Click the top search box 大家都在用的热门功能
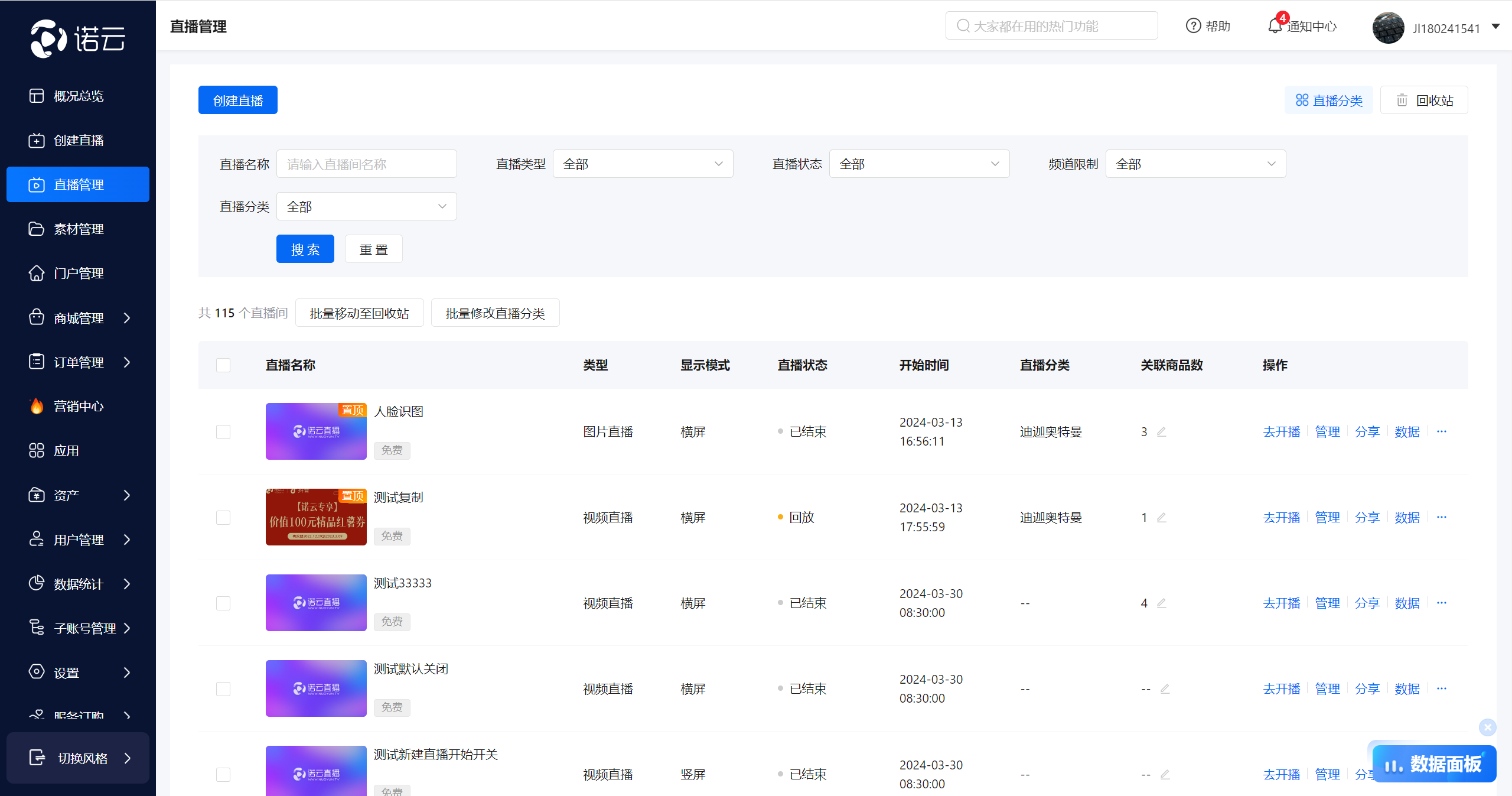Screen dimensions: 1512x796 point(1051,25)
